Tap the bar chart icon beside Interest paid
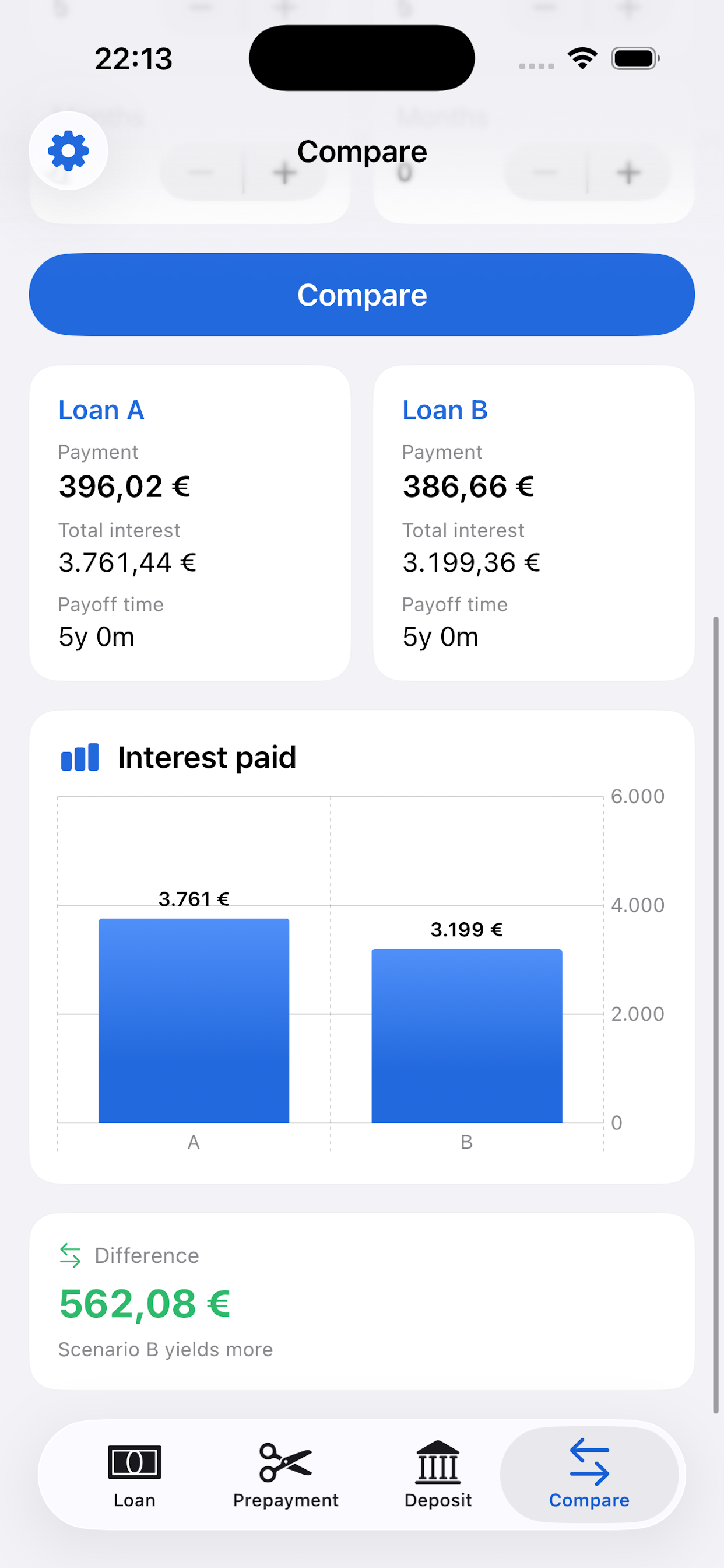Image resolution: width=724 pixels, height=1568 pixels. 80,757
